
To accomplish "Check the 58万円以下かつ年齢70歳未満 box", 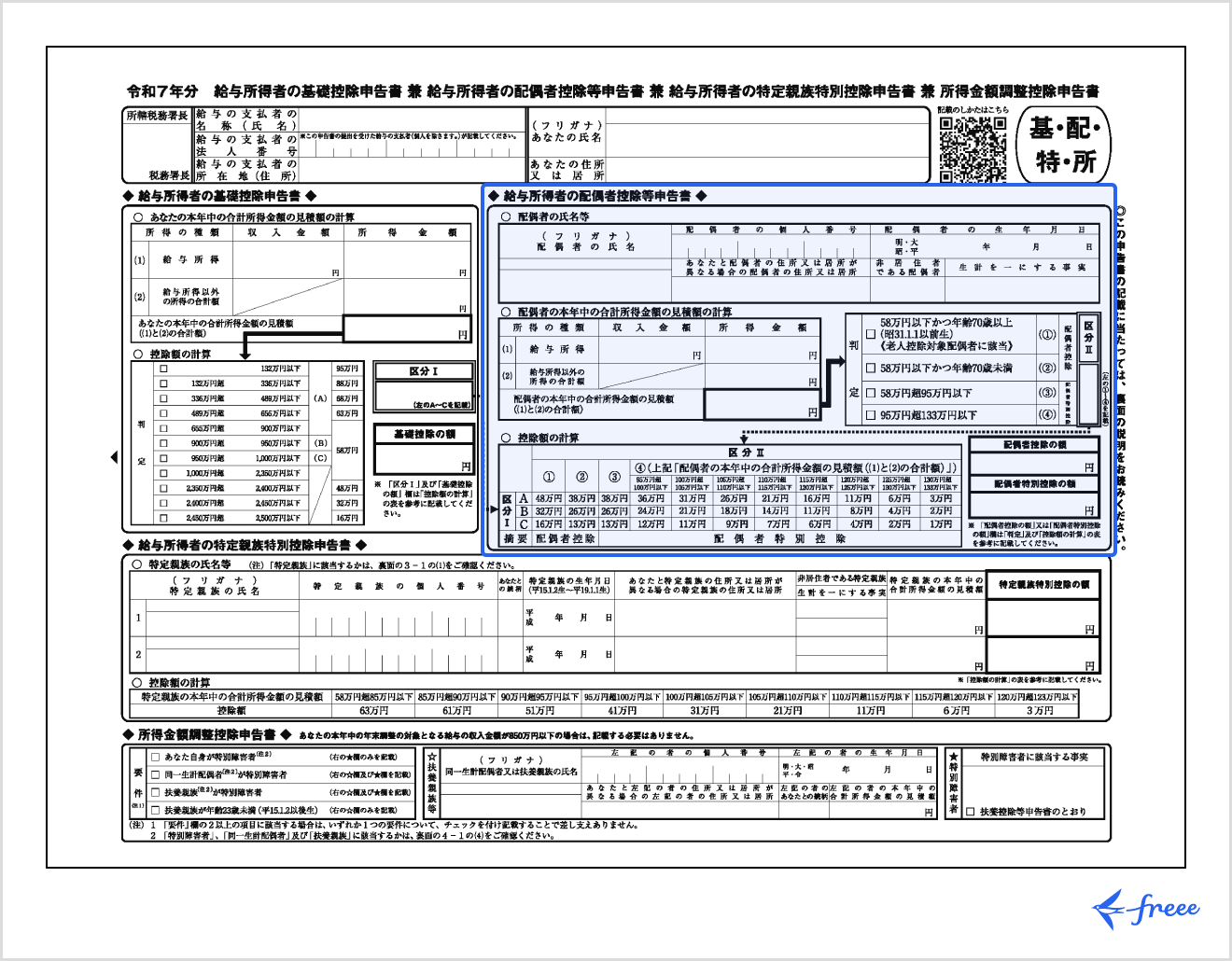I will (x=871, y=369).
